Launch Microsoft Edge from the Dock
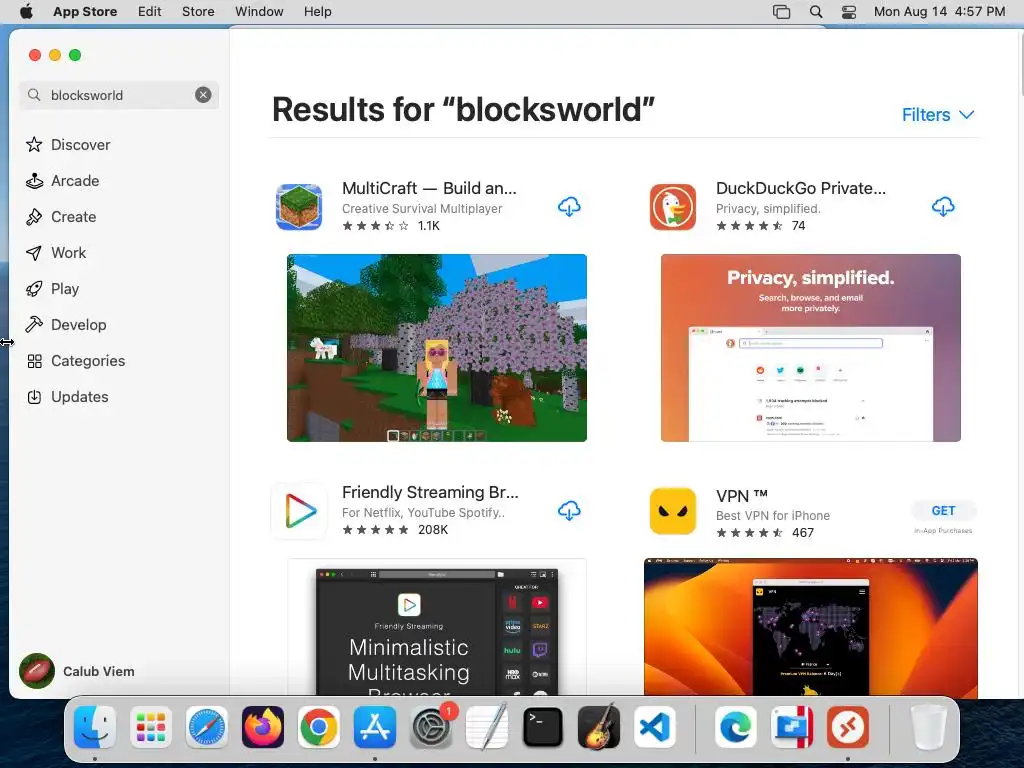Image resolution: width=1024 pixels, height=768 pixels. [x=735, y=727]
